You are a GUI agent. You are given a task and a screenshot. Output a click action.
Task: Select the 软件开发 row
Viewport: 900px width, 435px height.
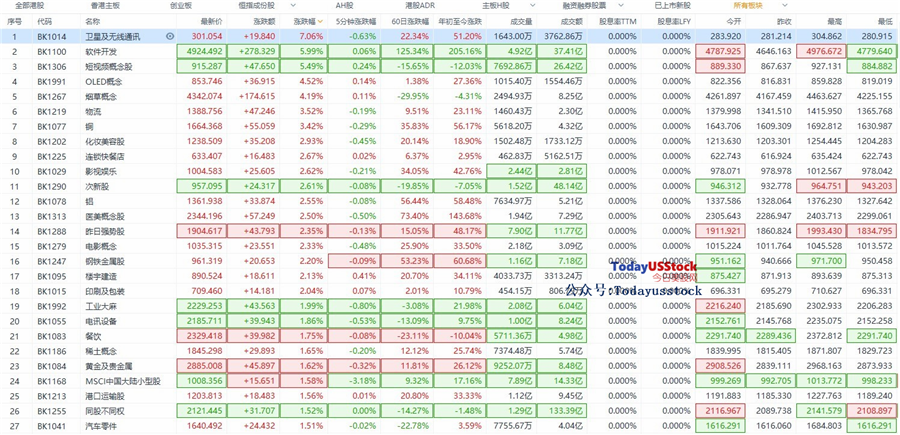(450, 51)
